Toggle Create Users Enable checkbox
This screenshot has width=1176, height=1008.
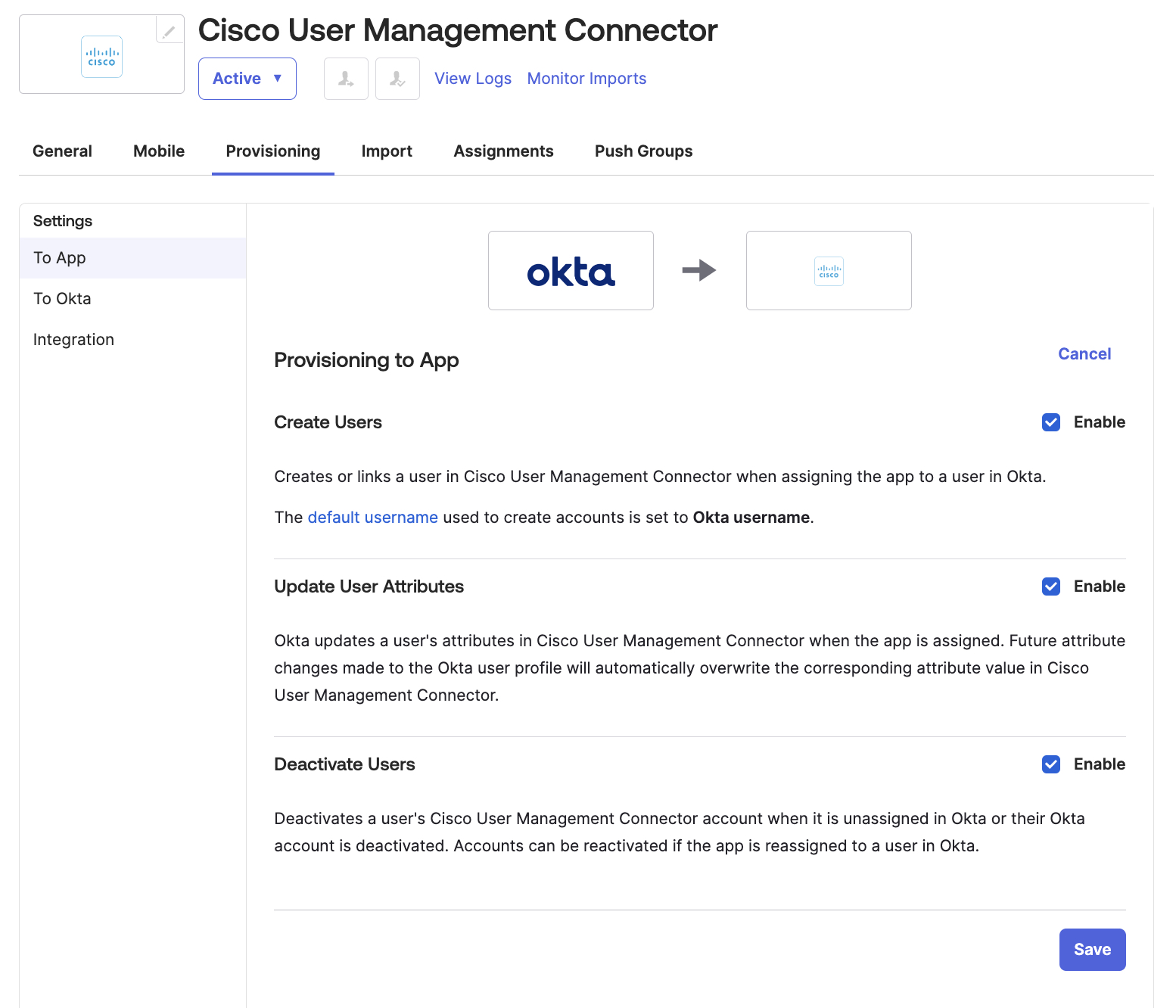tap(1051, 422)
